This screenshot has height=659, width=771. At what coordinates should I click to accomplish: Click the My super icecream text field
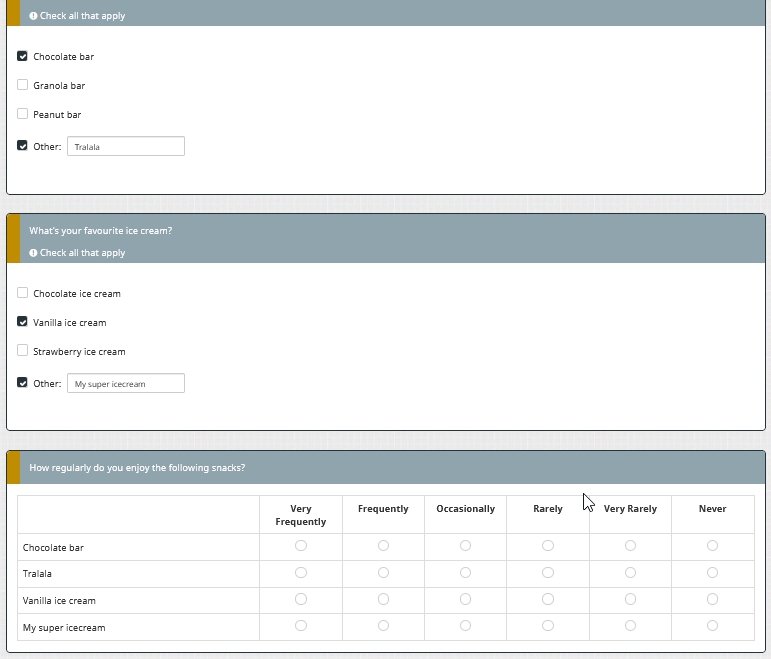[126, 383]
